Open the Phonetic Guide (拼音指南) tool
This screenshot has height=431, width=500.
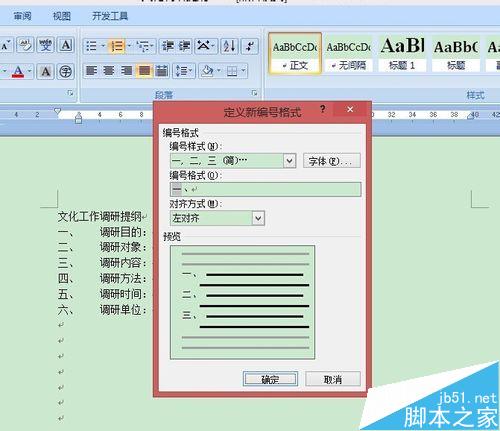click(45, 45)
